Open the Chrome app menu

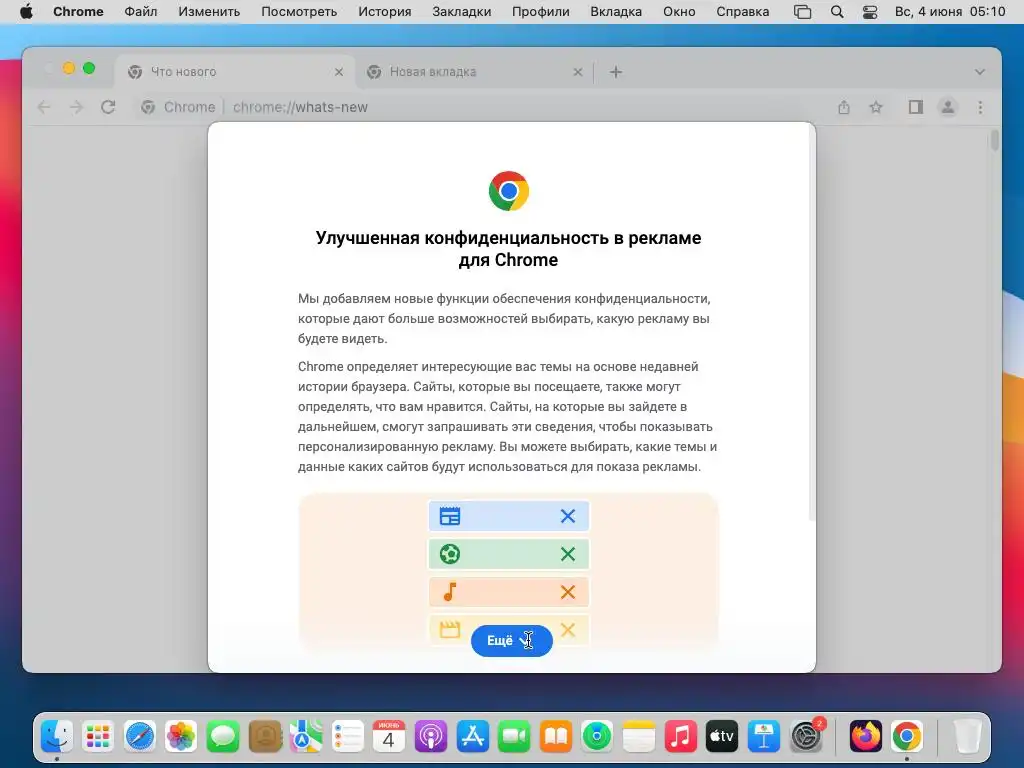[78, 12]
